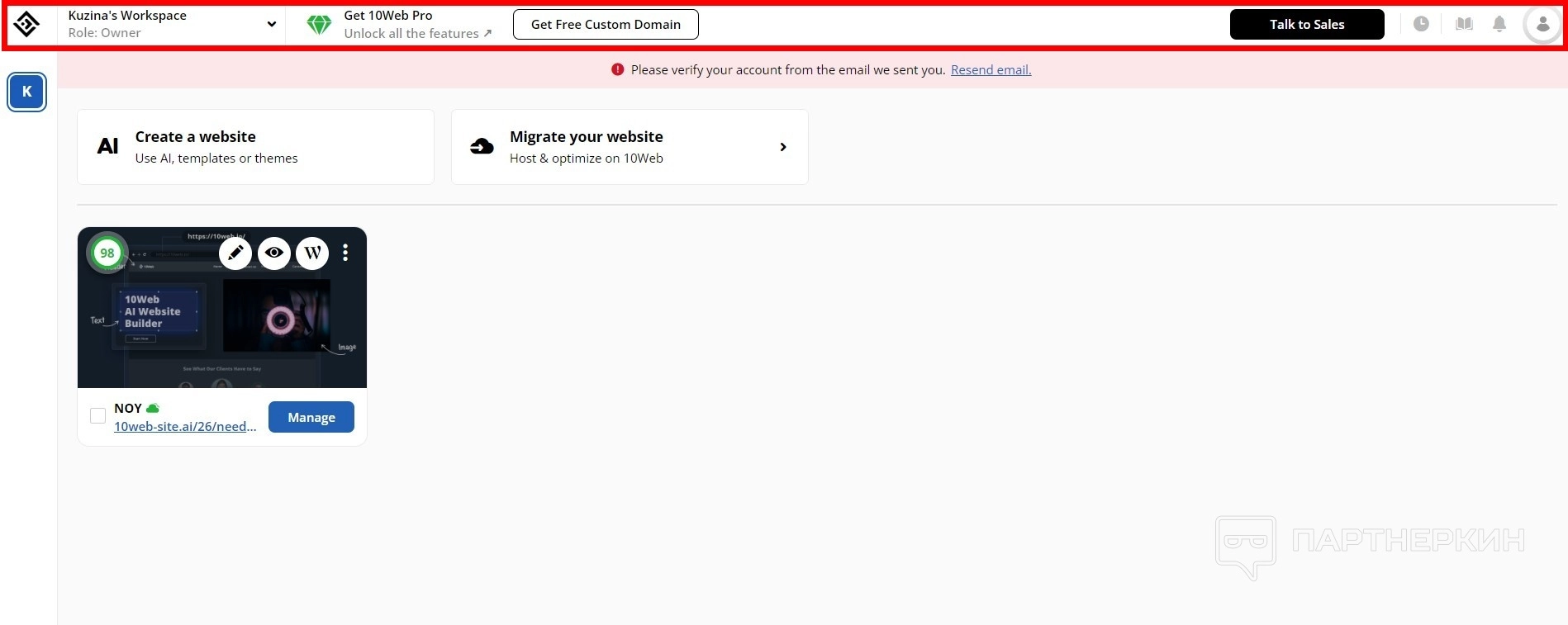Tick the NOY site checkbox
Screen dimensions: 1568x625
pyautogui.click(x=97, y=415)
